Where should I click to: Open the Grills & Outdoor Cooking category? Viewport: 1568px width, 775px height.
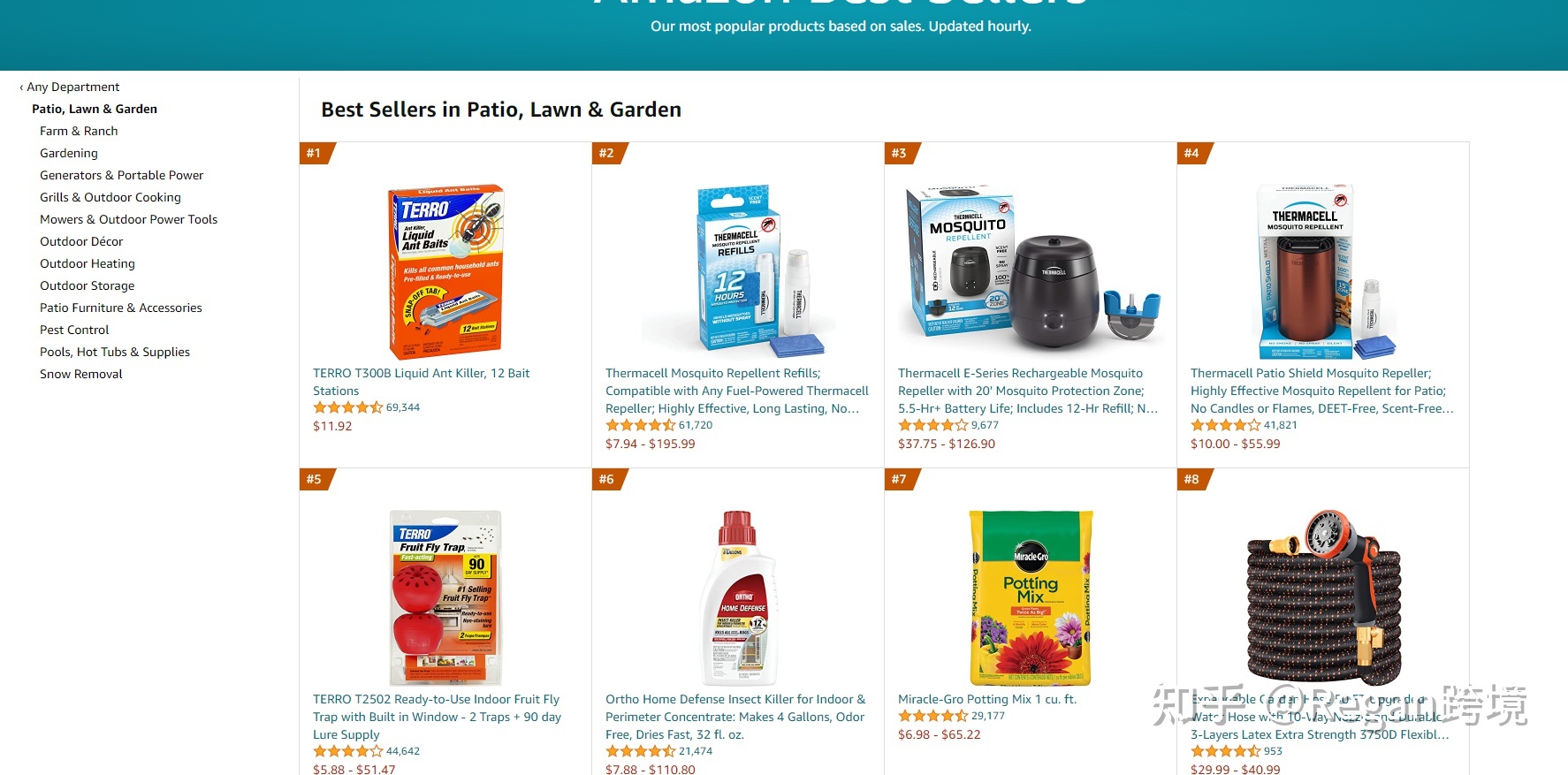pyautogui.click(x=110, y=197)
